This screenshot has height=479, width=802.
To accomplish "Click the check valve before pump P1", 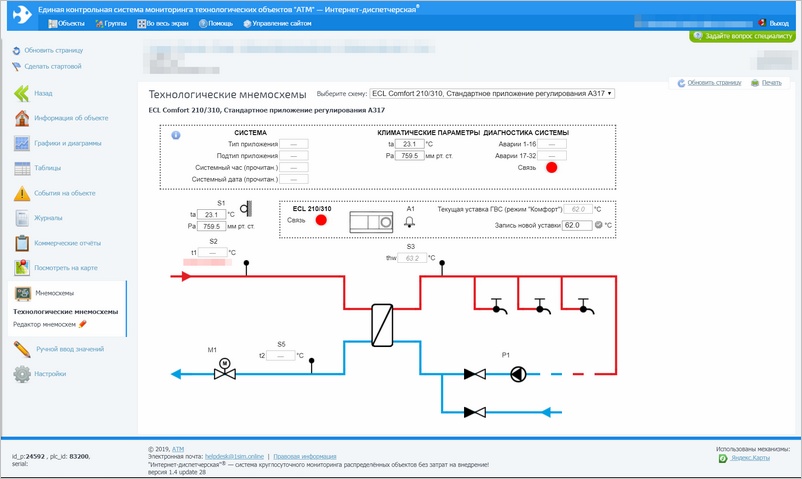I will coord(475,375).
